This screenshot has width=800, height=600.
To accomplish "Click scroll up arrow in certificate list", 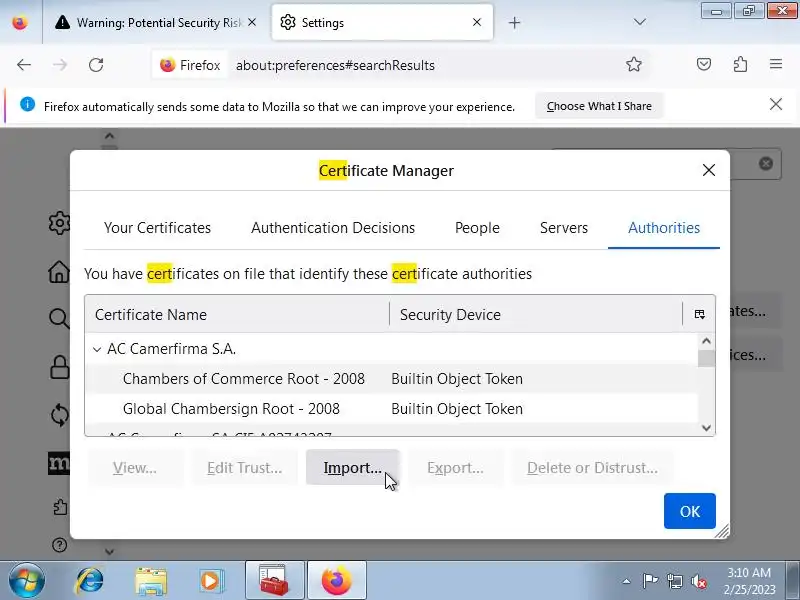I will tap(706, 341).
